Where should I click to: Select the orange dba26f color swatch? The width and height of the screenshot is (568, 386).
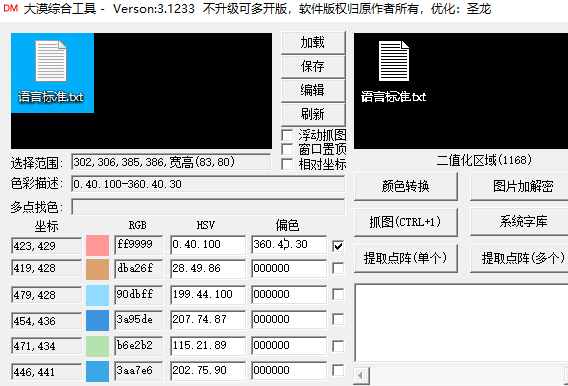tap(97, 269)
